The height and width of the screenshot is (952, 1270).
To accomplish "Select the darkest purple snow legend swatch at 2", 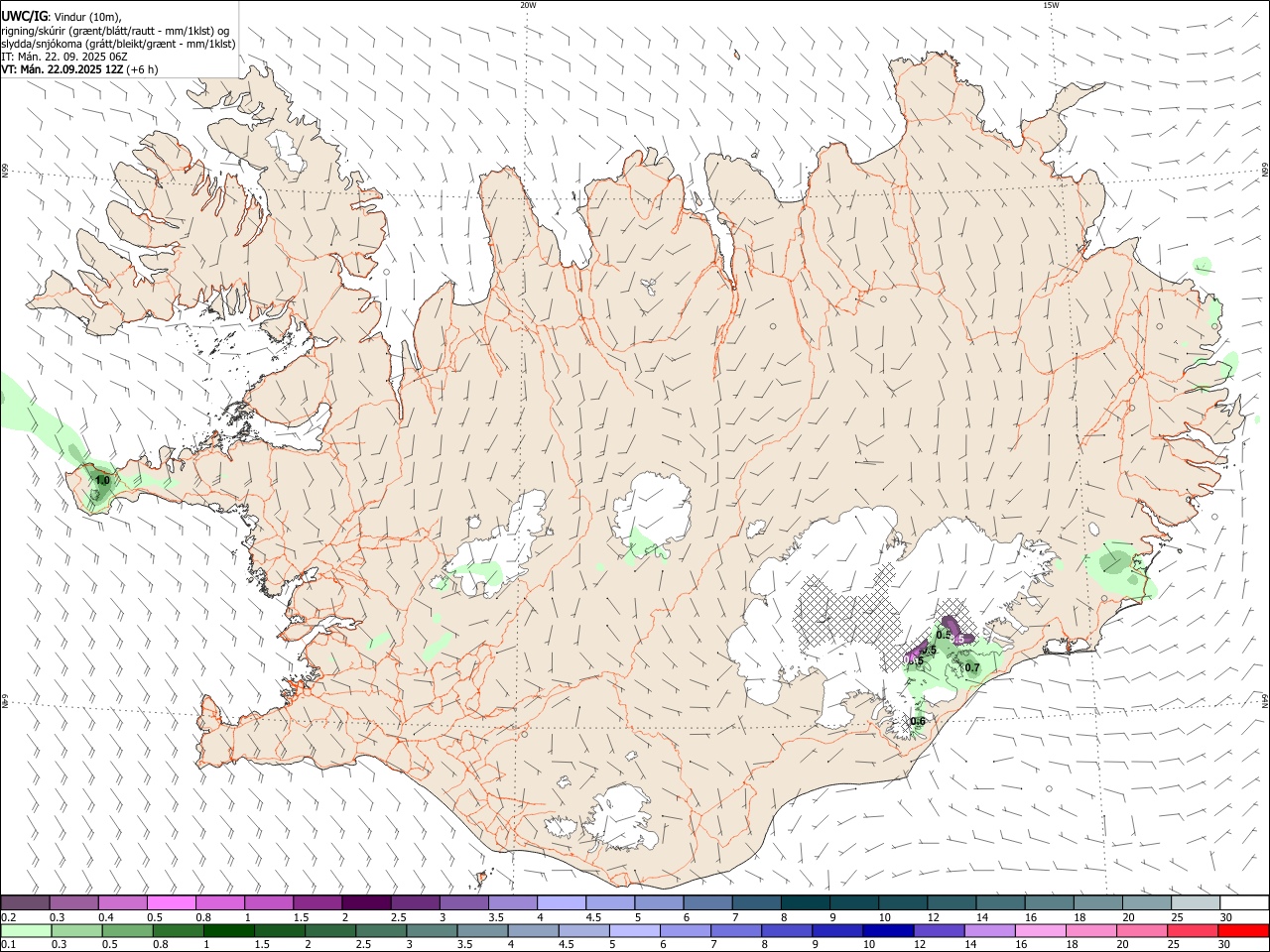I will [x=365, y=902].
